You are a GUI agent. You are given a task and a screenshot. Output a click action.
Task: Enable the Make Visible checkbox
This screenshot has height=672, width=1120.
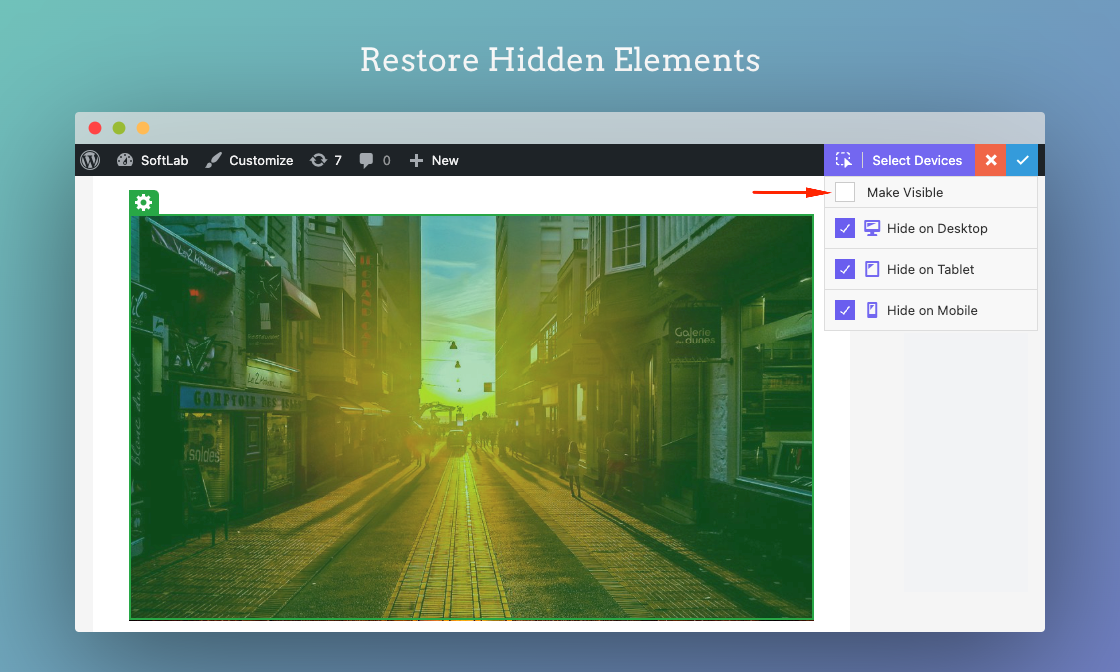click(x=845, y=192)
